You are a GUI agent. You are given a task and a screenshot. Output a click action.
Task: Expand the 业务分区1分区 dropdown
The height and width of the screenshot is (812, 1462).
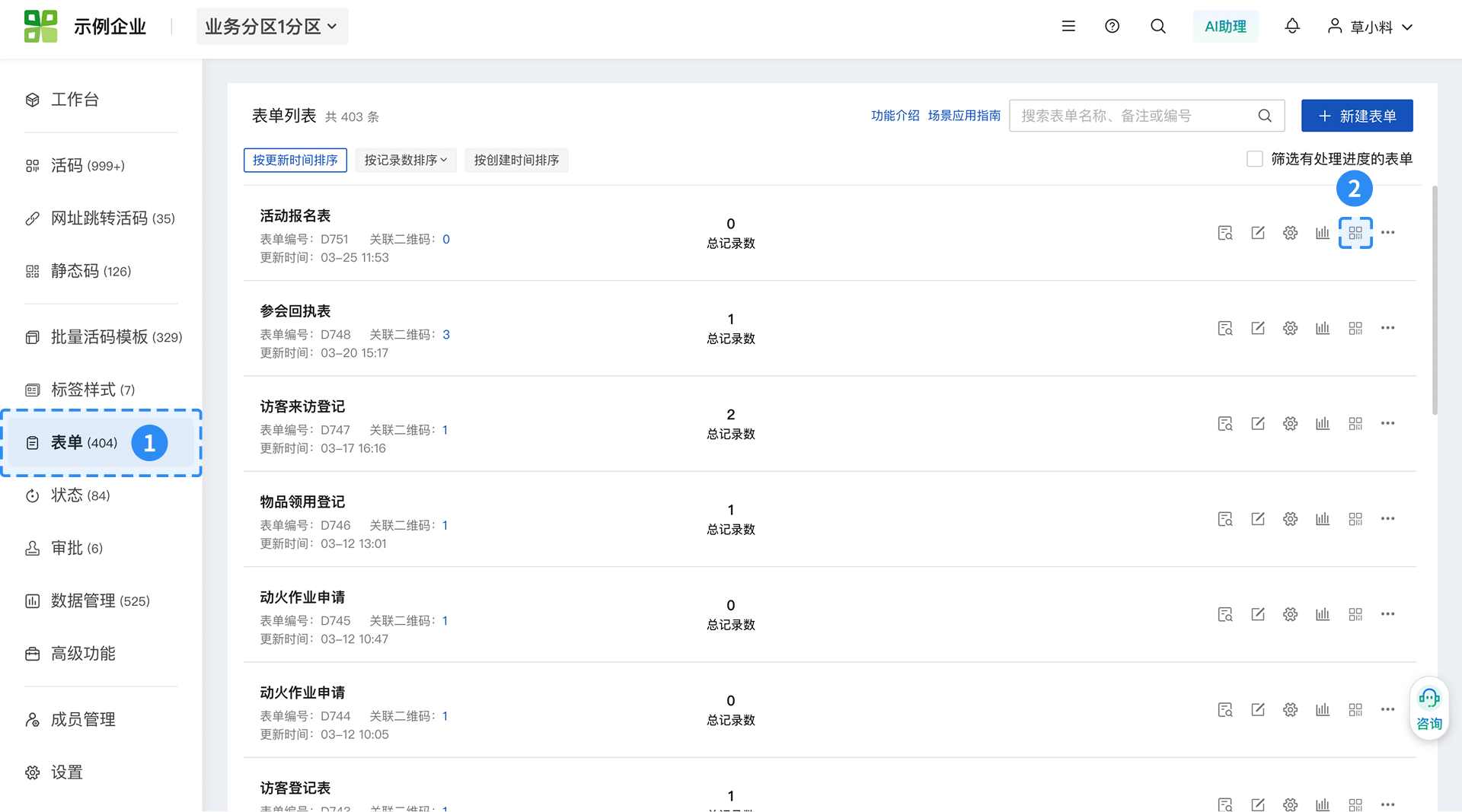point(272,27)
